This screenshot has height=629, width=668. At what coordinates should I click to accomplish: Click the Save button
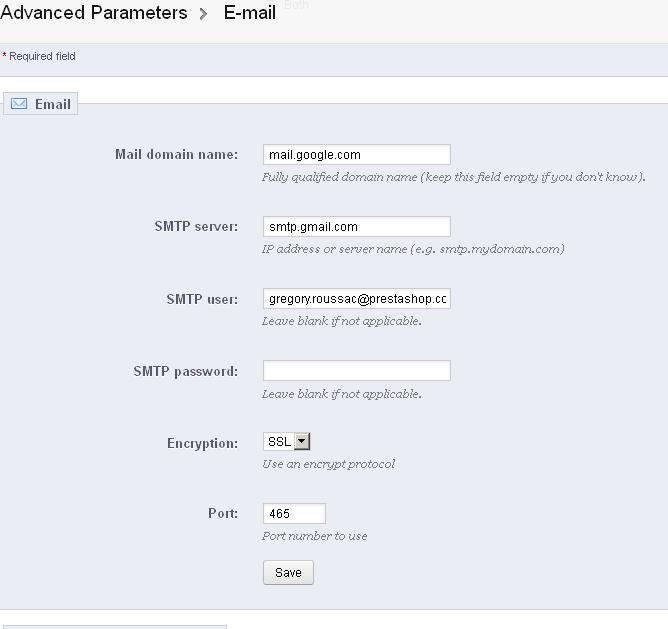pyautogui.click(x=288, y=572)
